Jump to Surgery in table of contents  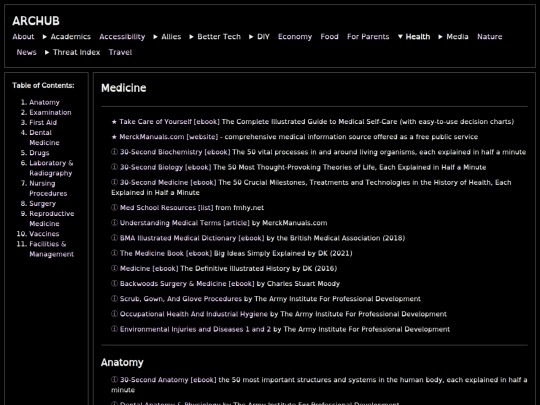[x=42, y=203]
